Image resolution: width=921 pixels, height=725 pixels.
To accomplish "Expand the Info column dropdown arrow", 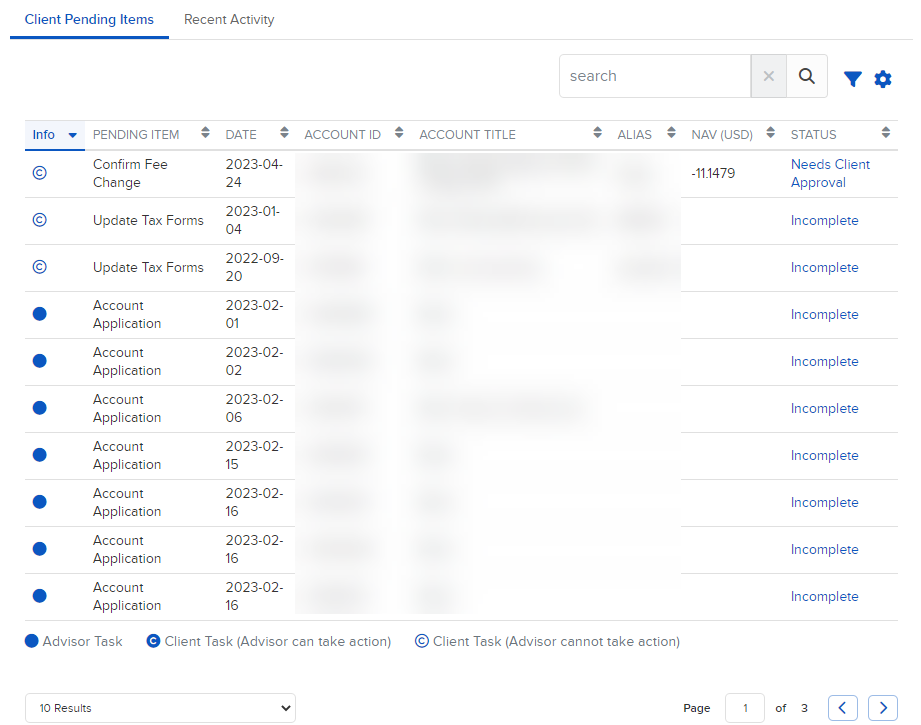I will tap(72, 135).
